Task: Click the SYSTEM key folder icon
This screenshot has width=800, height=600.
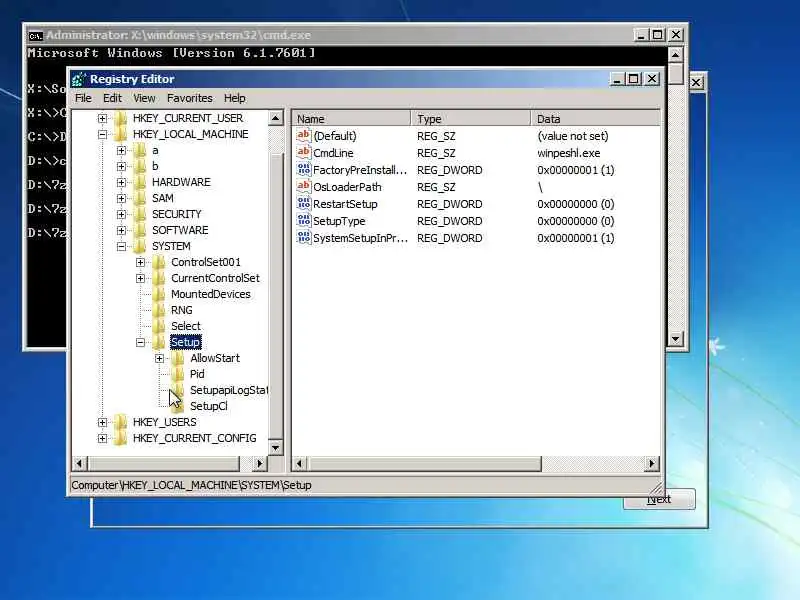Action: coord(140,246)
